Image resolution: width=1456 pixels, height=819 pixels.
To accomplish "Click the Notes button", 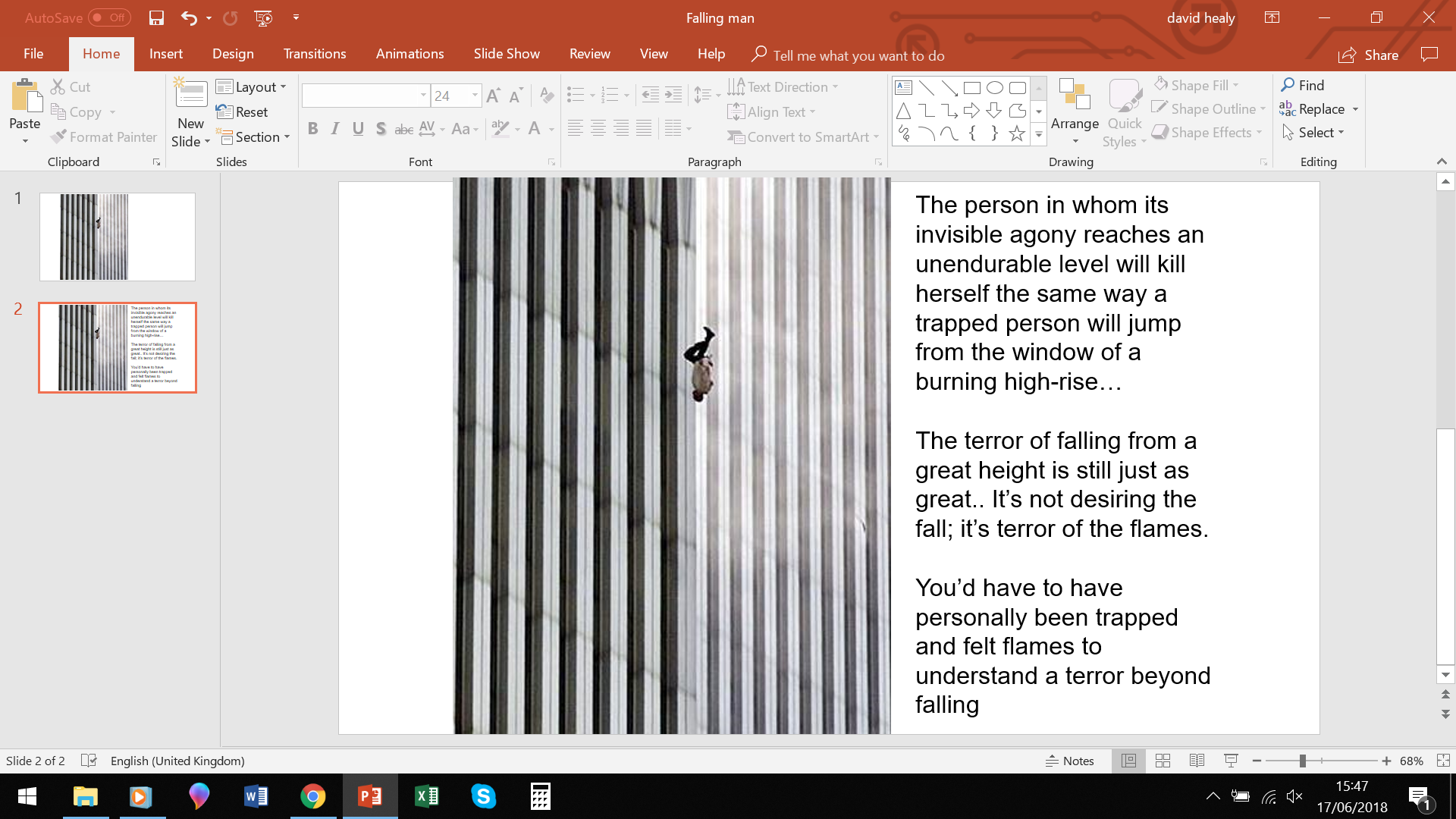I will 1070,761.
